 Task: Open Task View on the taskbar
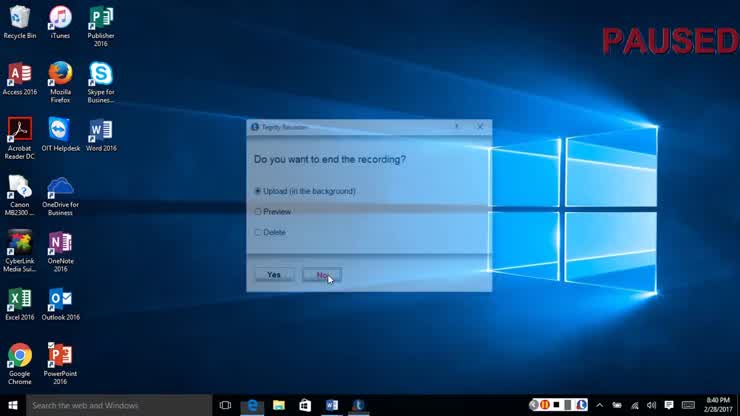[x=226, y=405]
